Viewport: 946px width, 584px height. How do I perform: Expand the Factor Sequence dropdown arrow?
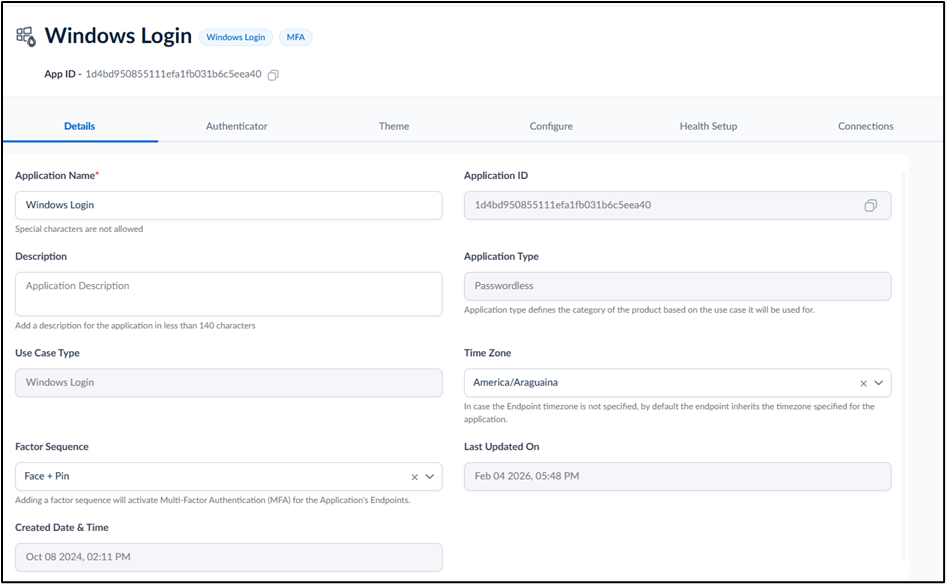click(430, 477)
